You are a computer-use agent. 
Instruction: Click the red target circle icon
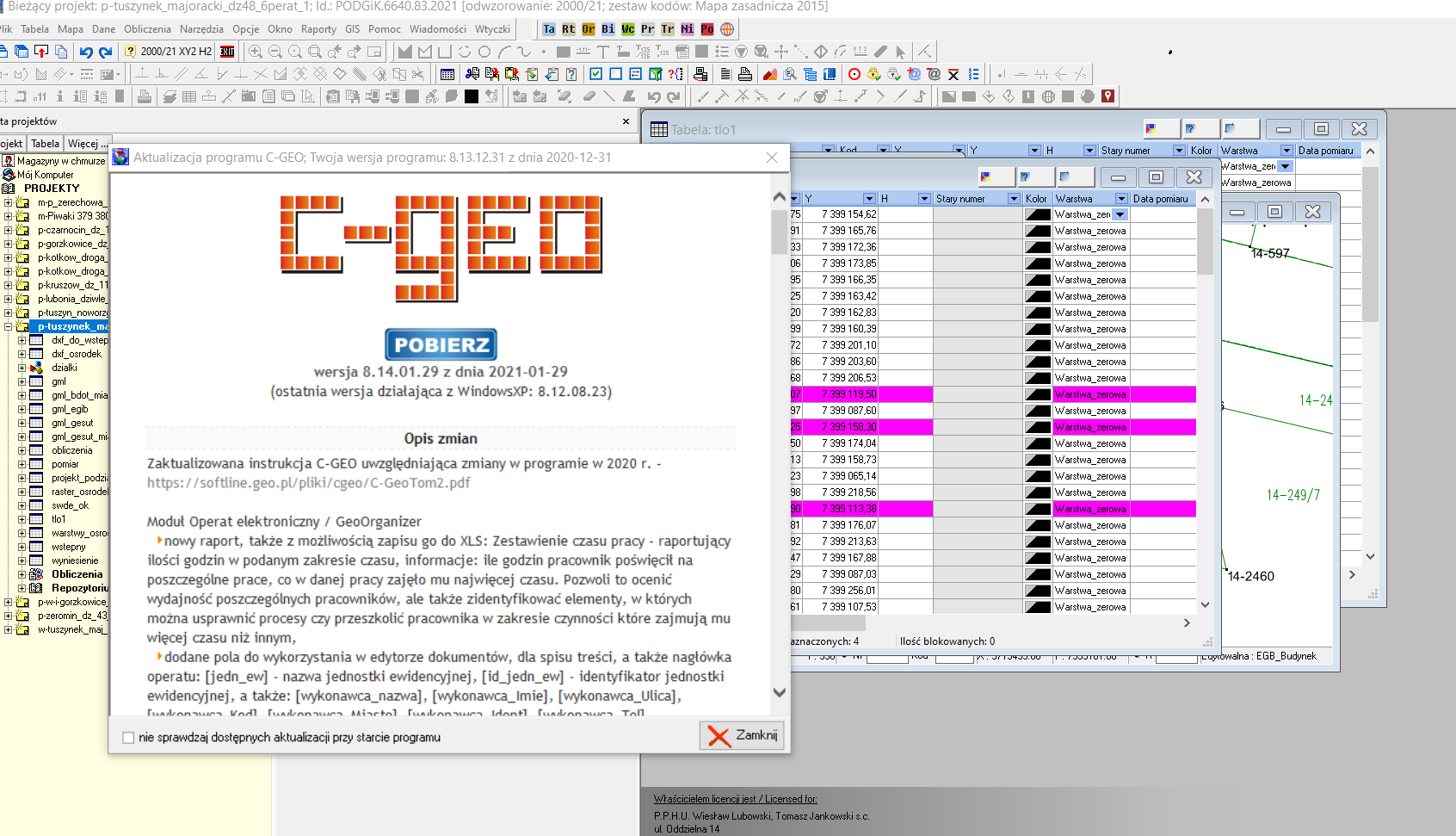(854, 74)
